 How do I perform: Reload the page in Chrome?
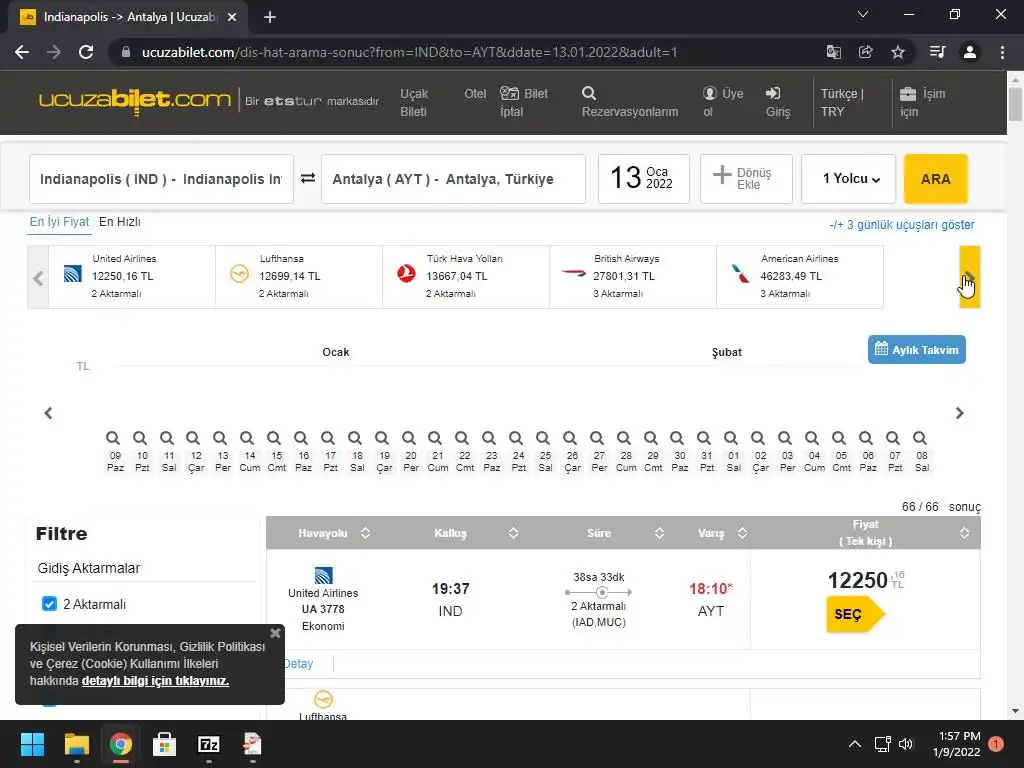click(86, 52)
